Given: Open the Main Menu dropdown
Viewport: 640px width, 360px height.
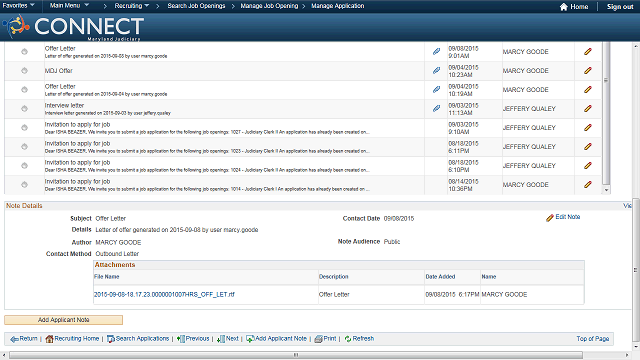Looking at the screenshot, I should (69, 6).
